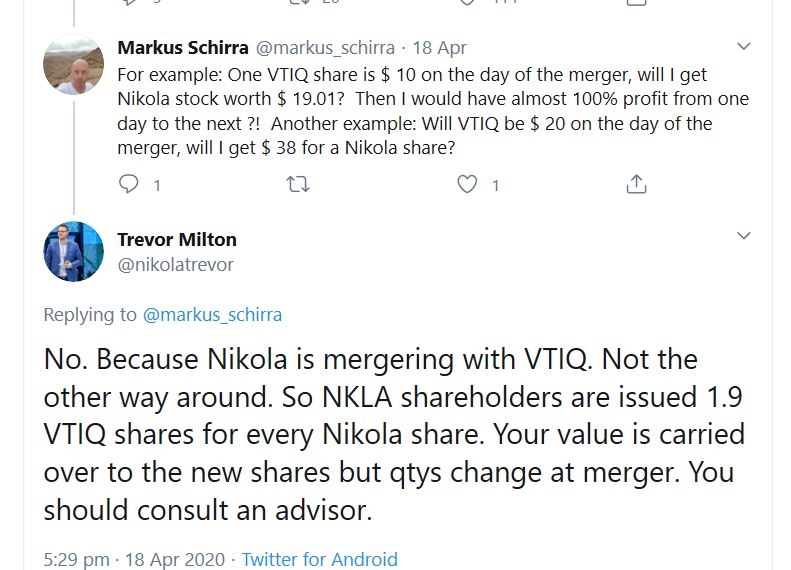The width and height of the screenshot is (791, 570).
Task: Share Markus Schirra's tweet
Action: tap(636, 184)
